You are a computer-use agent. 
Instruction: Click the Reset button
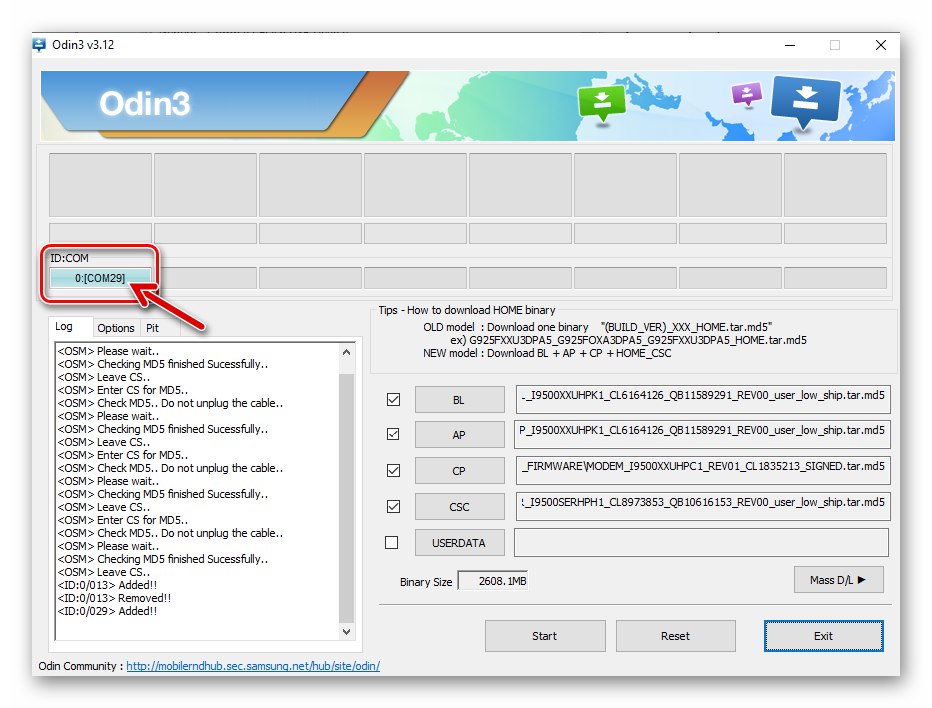coord(675,636)
